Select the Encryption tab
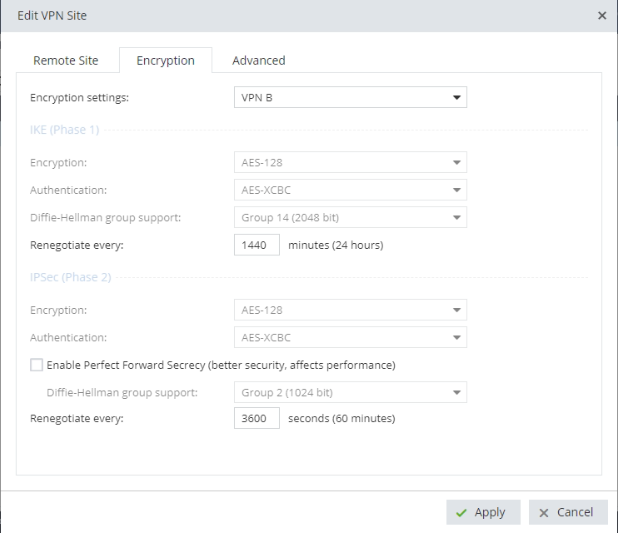Screen dimensions: 618x533 pos(165,60)
